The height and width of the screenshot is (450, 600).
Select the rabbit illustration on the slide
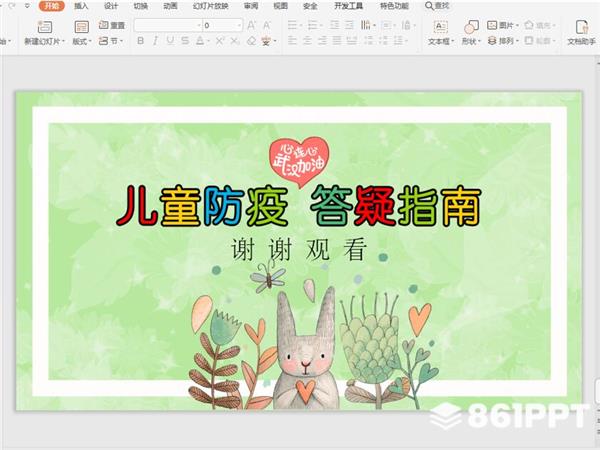tap(305, 350)
